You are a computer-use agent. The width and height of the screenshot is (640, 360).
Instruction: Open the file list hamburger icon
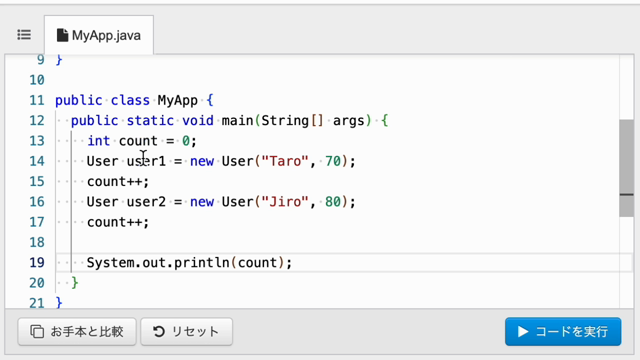coord(24,35)
